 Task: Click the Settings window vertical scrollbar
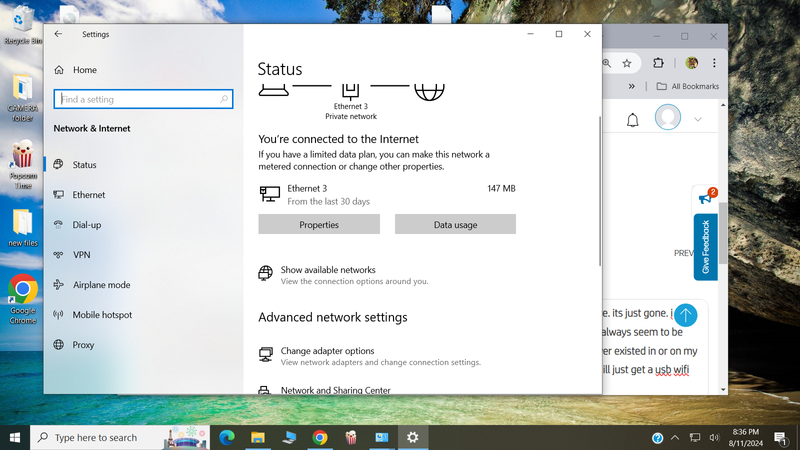[599, 191]
